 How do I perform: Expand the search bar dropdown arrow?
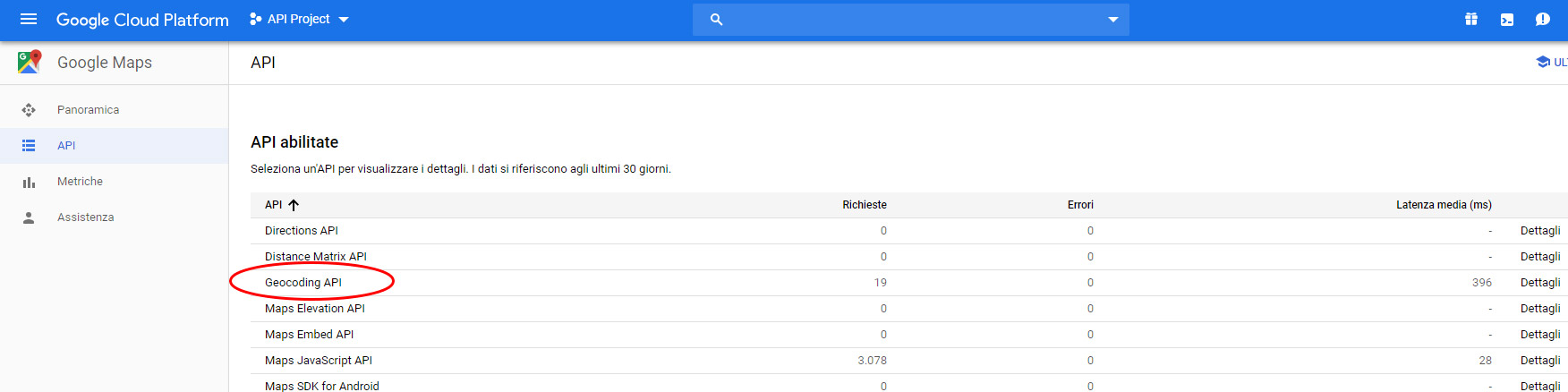(1113, 19)
